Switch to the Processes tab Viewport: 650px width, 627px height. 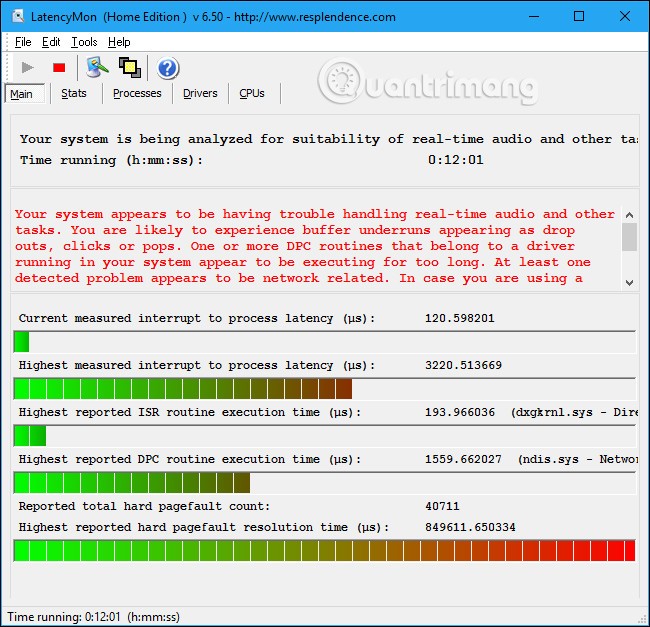(137, 94)
